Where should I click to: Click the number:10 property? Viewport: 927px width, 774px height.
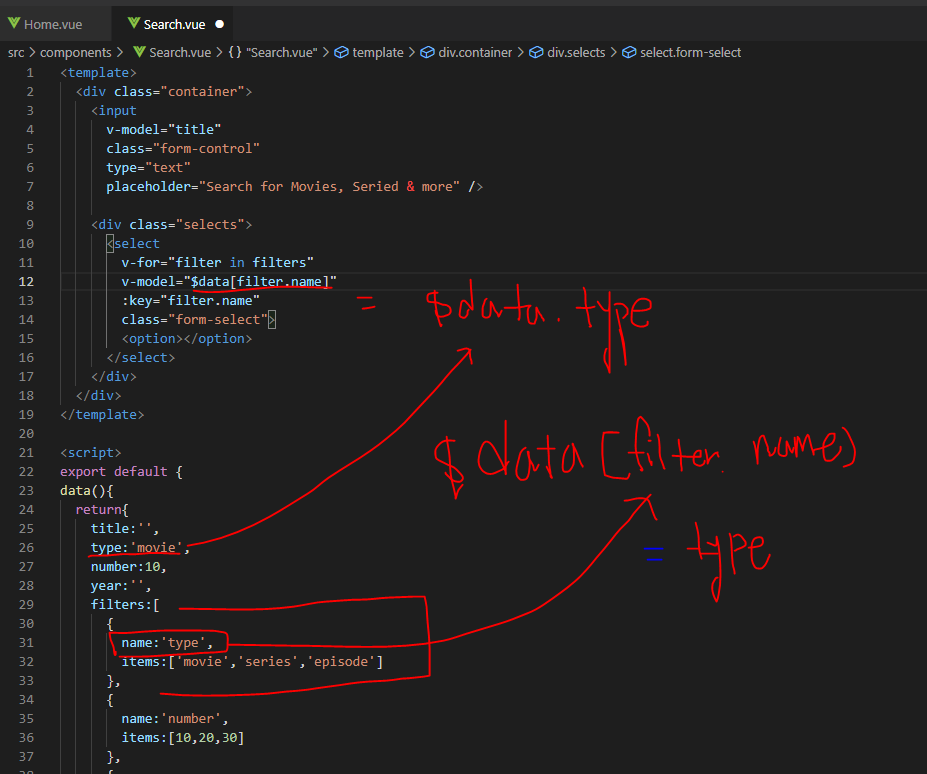(129, 566)
